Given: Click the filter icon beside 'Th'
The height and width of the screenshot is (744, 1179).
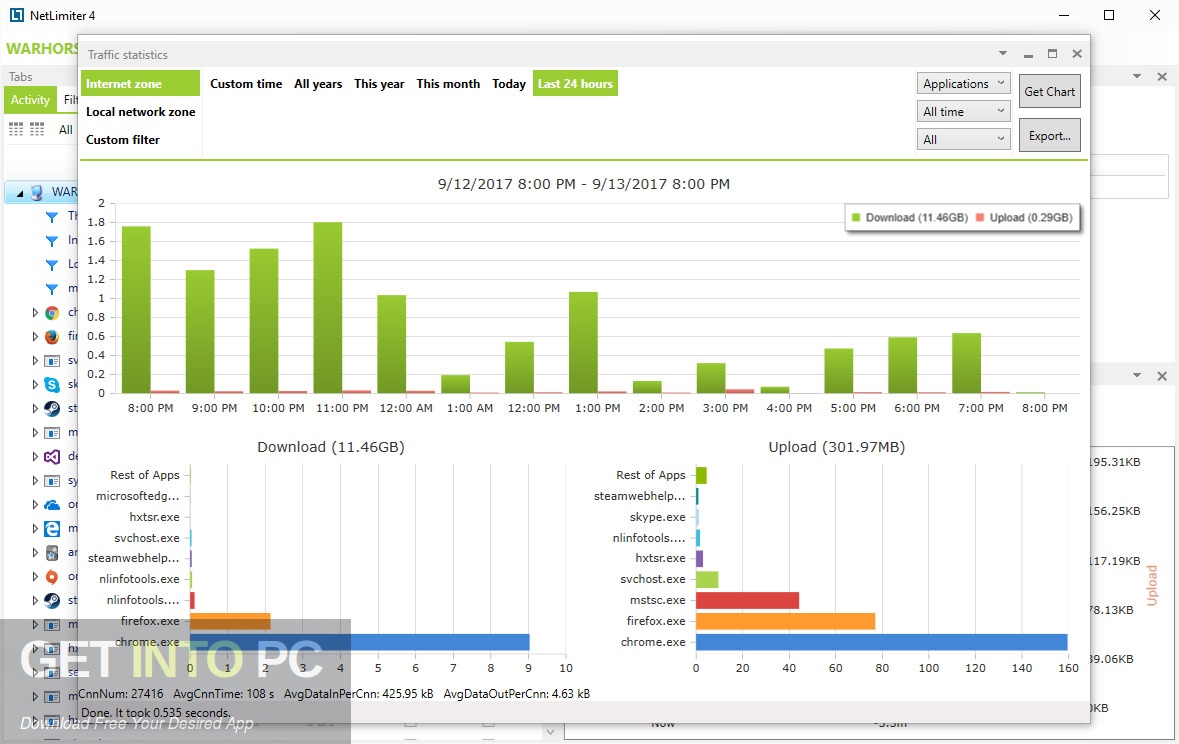Looking at the screenshot, I should 52,217.
